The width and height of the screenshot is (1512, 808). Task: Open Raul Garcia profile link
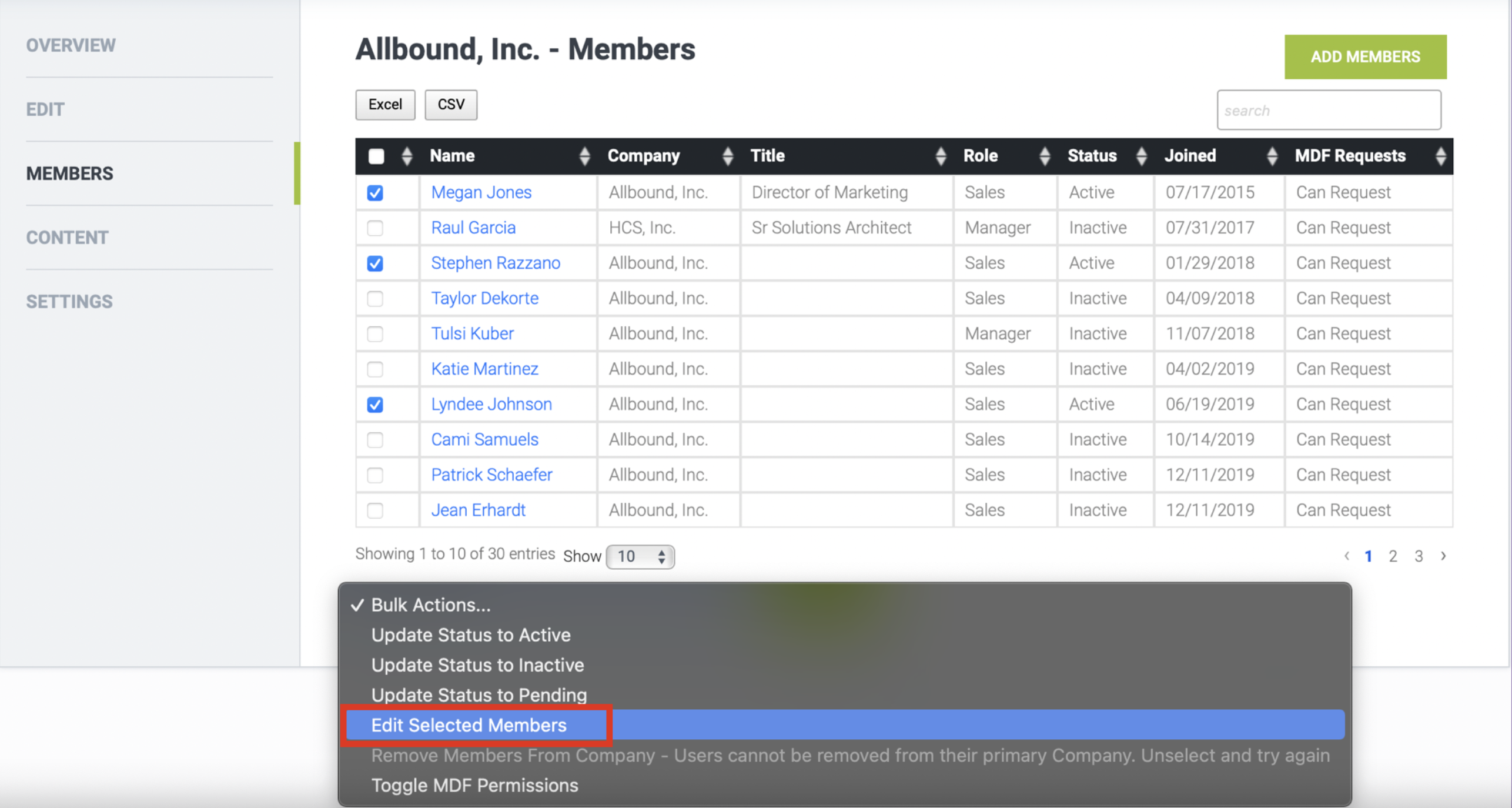[x=473, y=228]
